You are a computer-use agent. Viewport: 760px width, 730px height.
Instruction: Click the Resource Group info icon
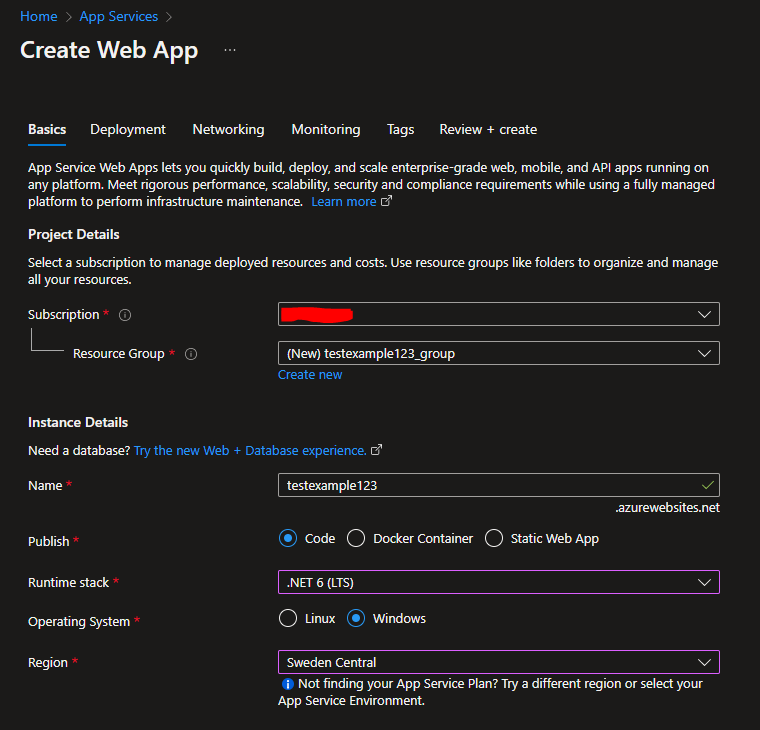191,354
